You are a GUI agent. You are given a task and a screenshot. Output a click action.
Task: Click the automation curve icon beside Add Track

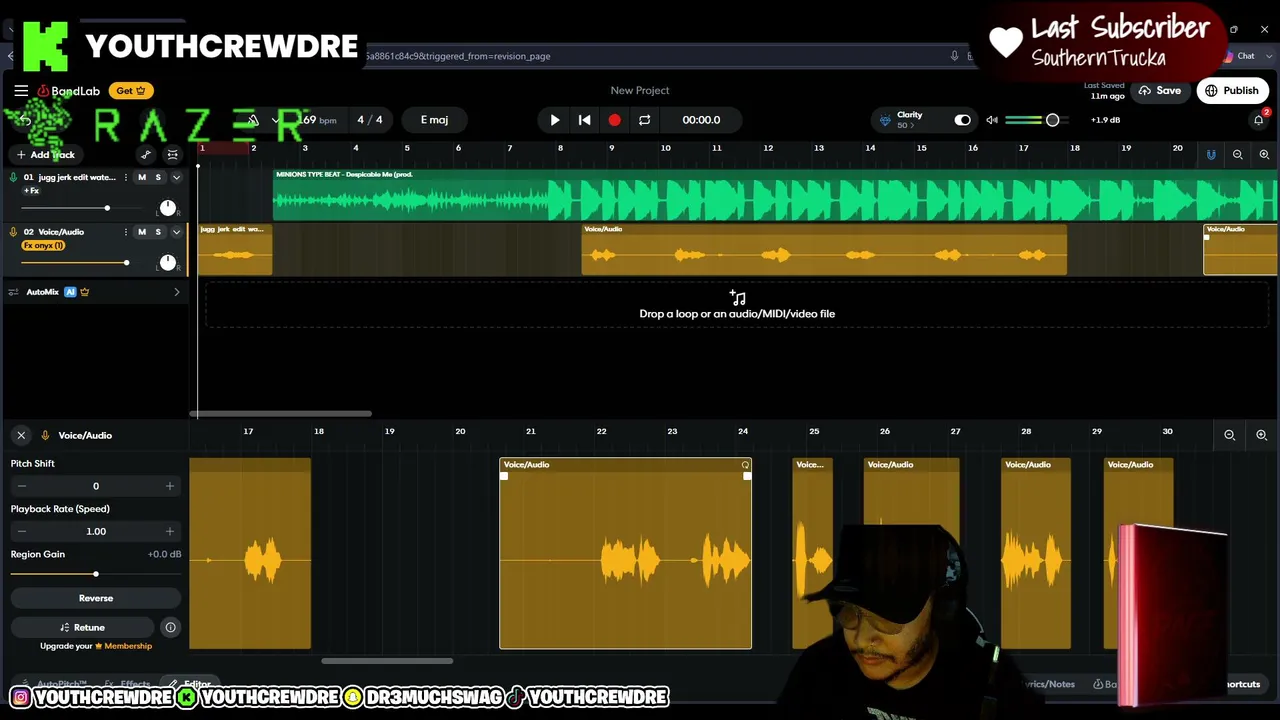146,155
